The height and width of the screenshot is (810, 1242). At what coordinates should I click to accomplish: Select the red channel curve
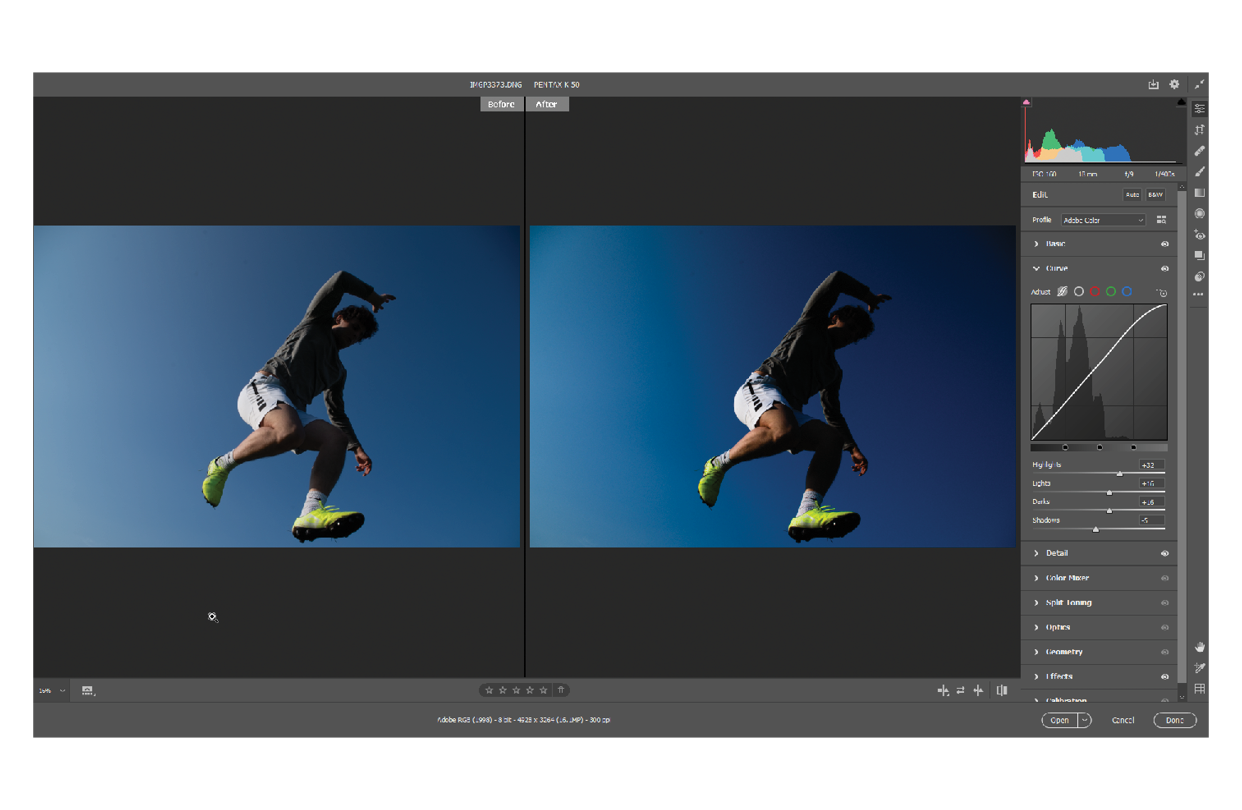pos(1095,292)
